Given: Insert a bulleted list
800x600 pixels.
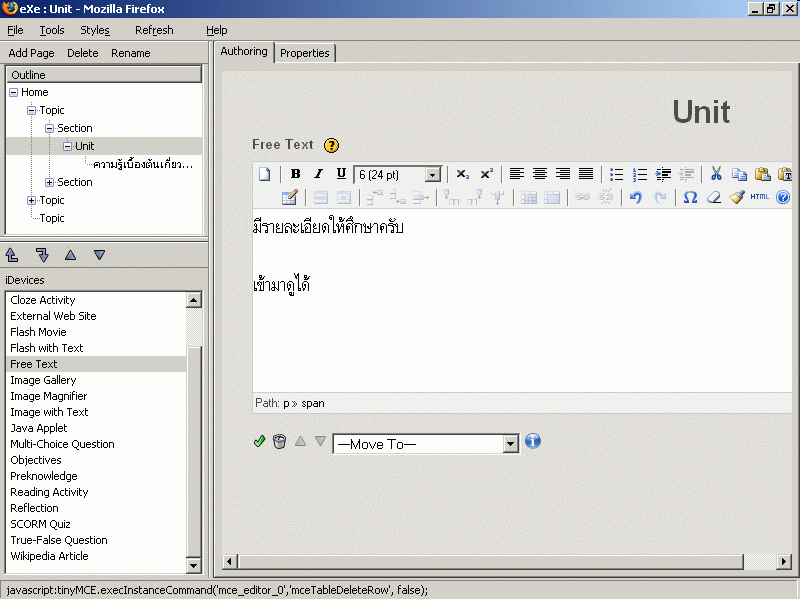Looking at the screenshot, I should pos(616,174).
